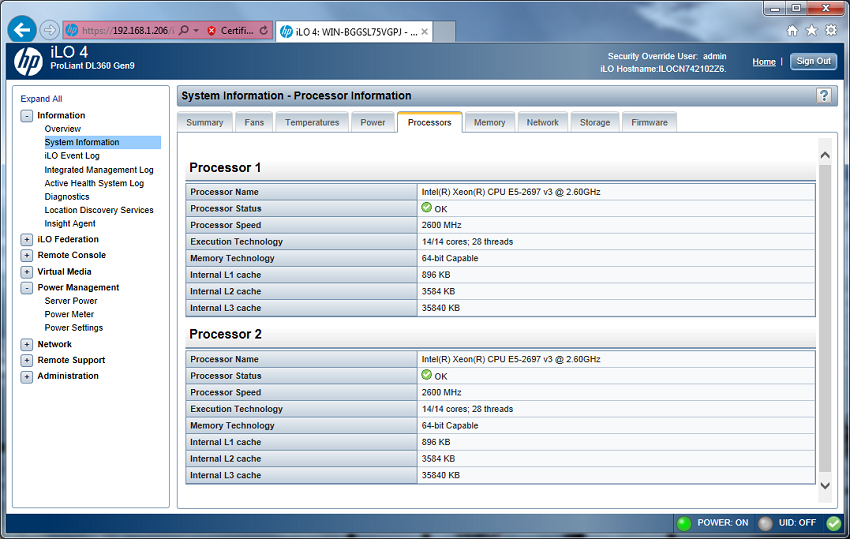Select the Processors tab

pyautogui.click(x=429, y=123)
